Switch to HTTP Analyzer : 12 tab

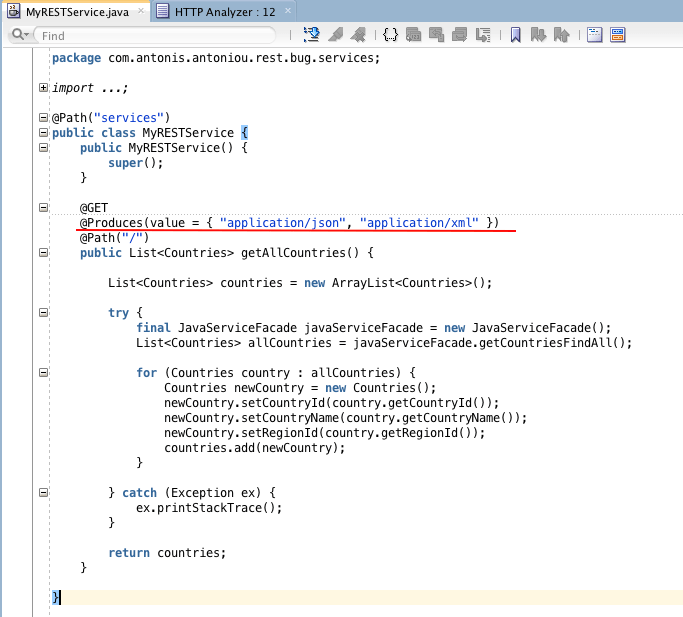[225, 12]
